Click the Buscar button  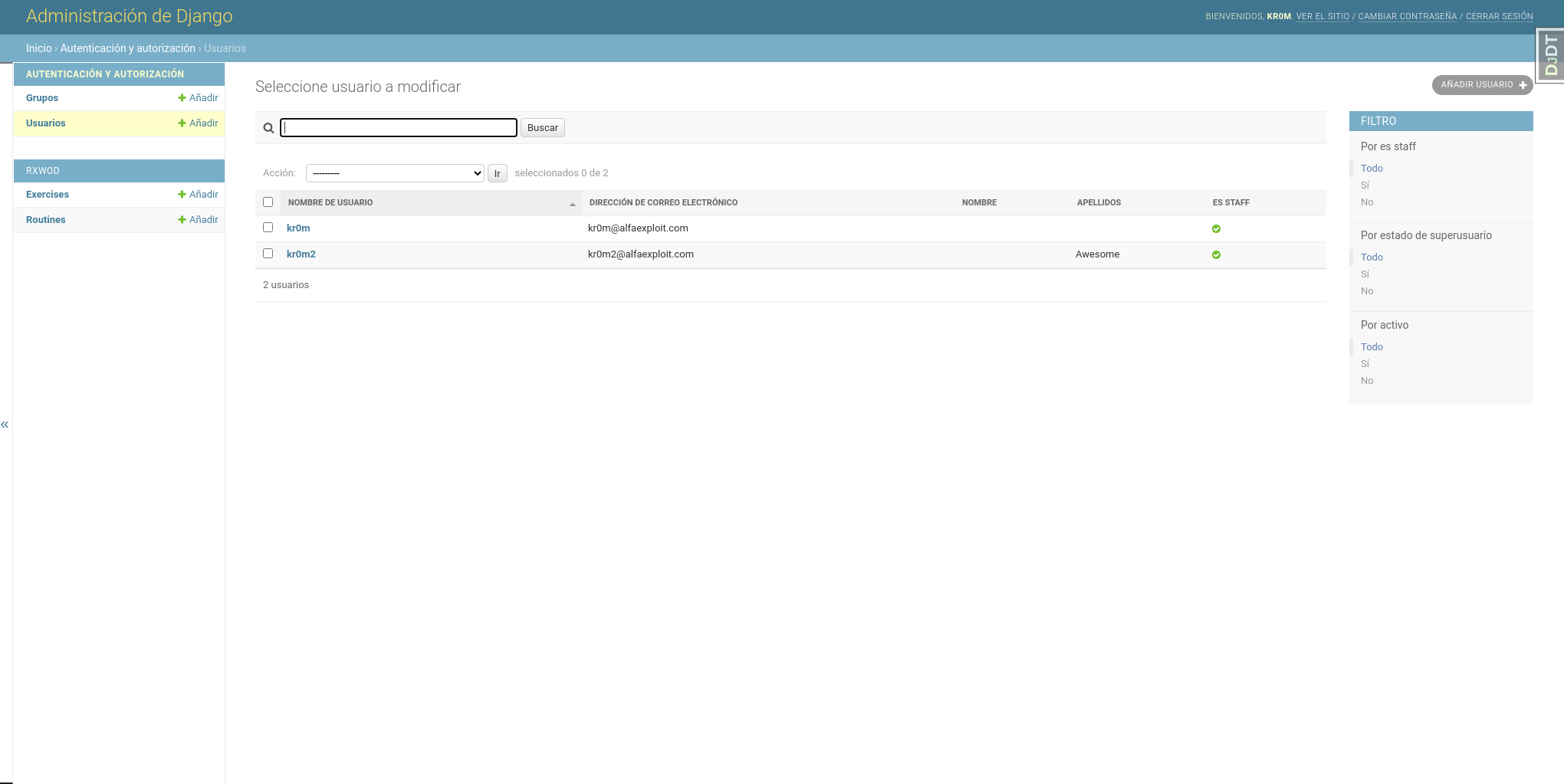[x=543, y=128]
